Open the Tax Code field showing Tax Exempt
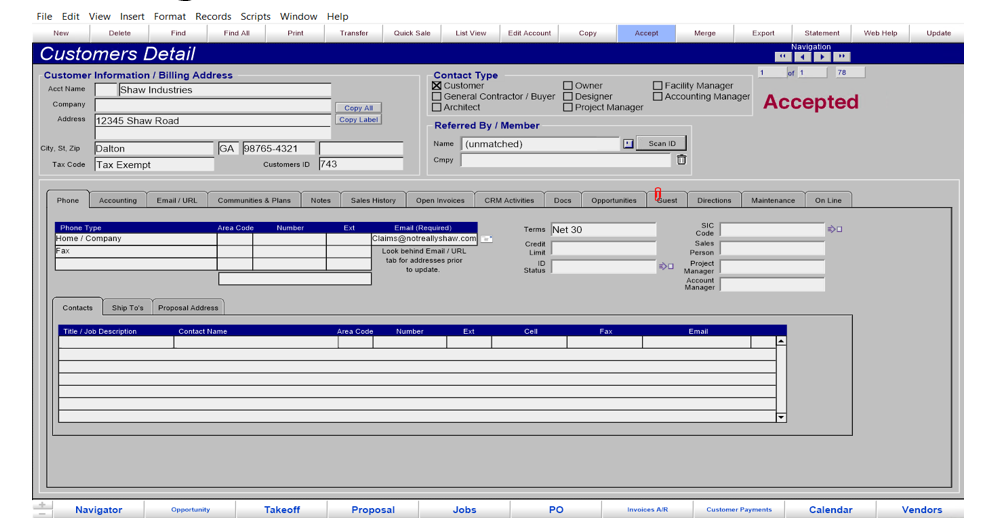Image resolution: width=998 pixels, height=530 pixels. click(154, 165)
